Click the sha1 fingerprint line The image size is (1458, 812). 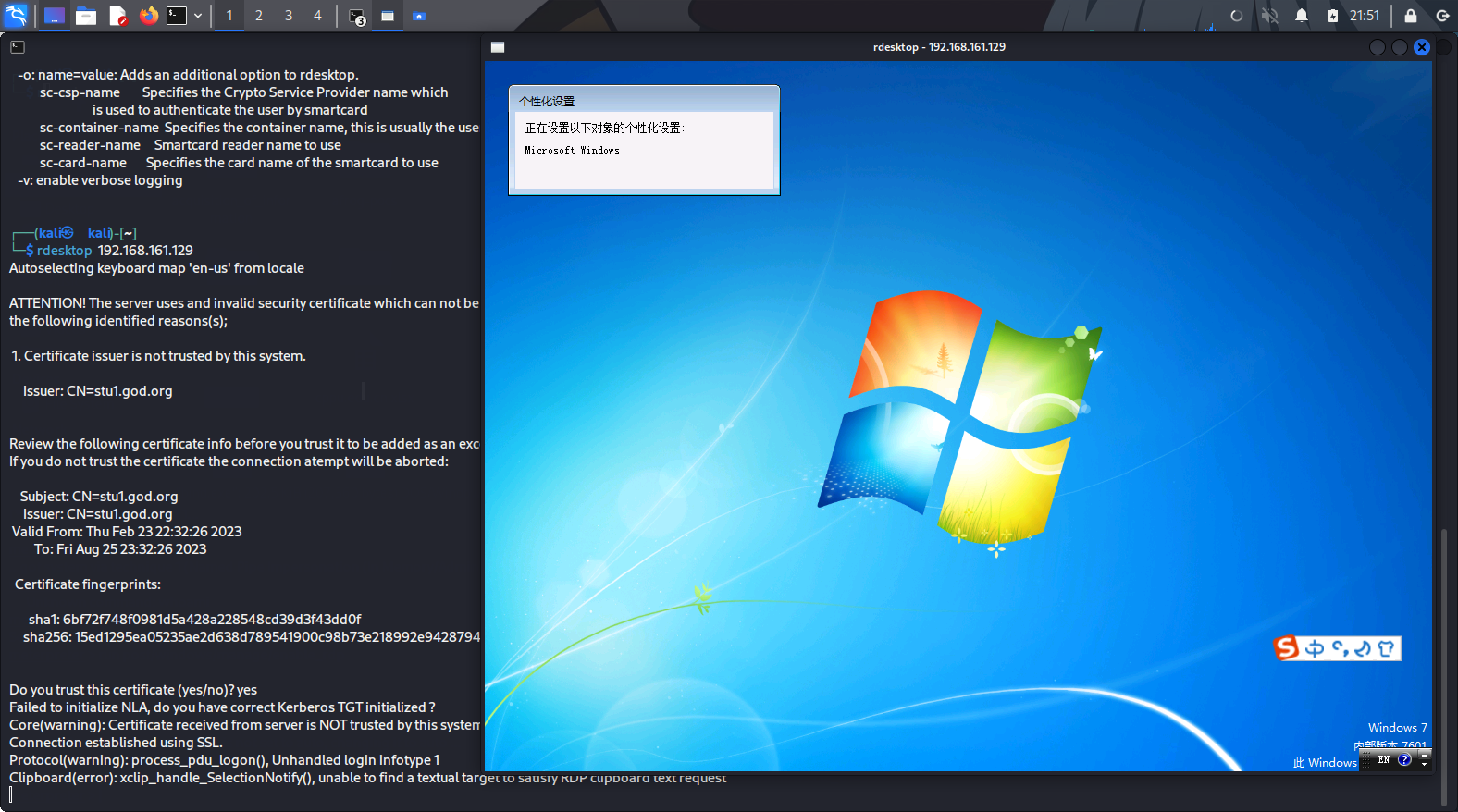coord(194,620)
